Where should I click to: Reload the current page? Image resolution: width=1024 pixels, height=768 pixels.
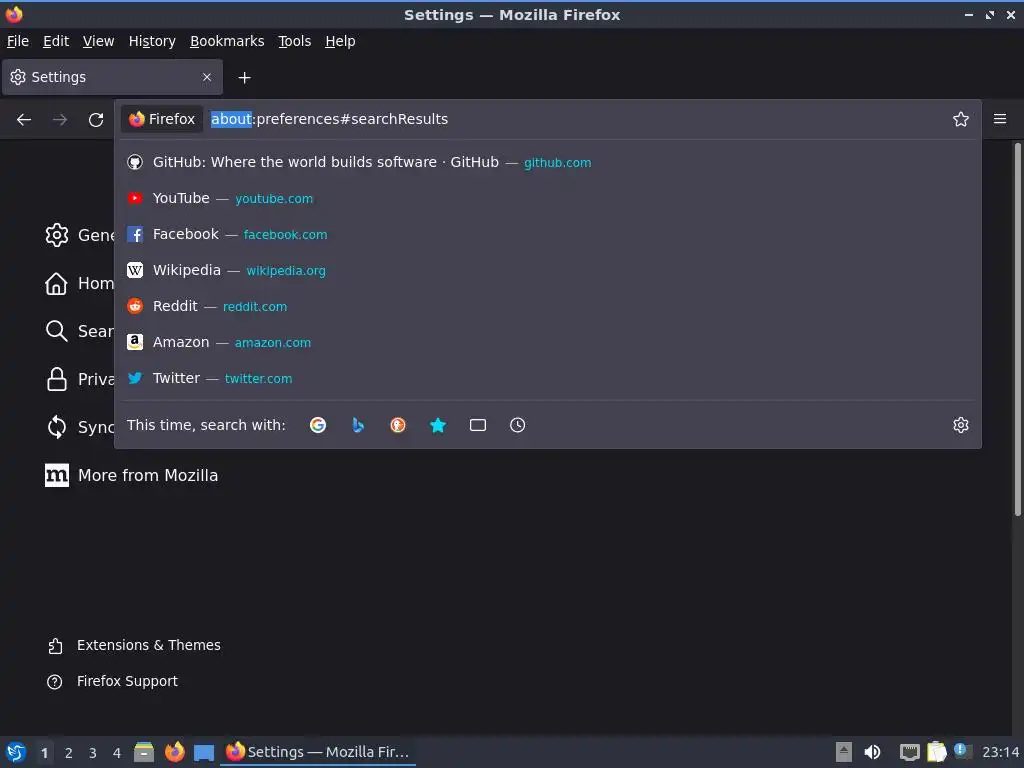96,120
